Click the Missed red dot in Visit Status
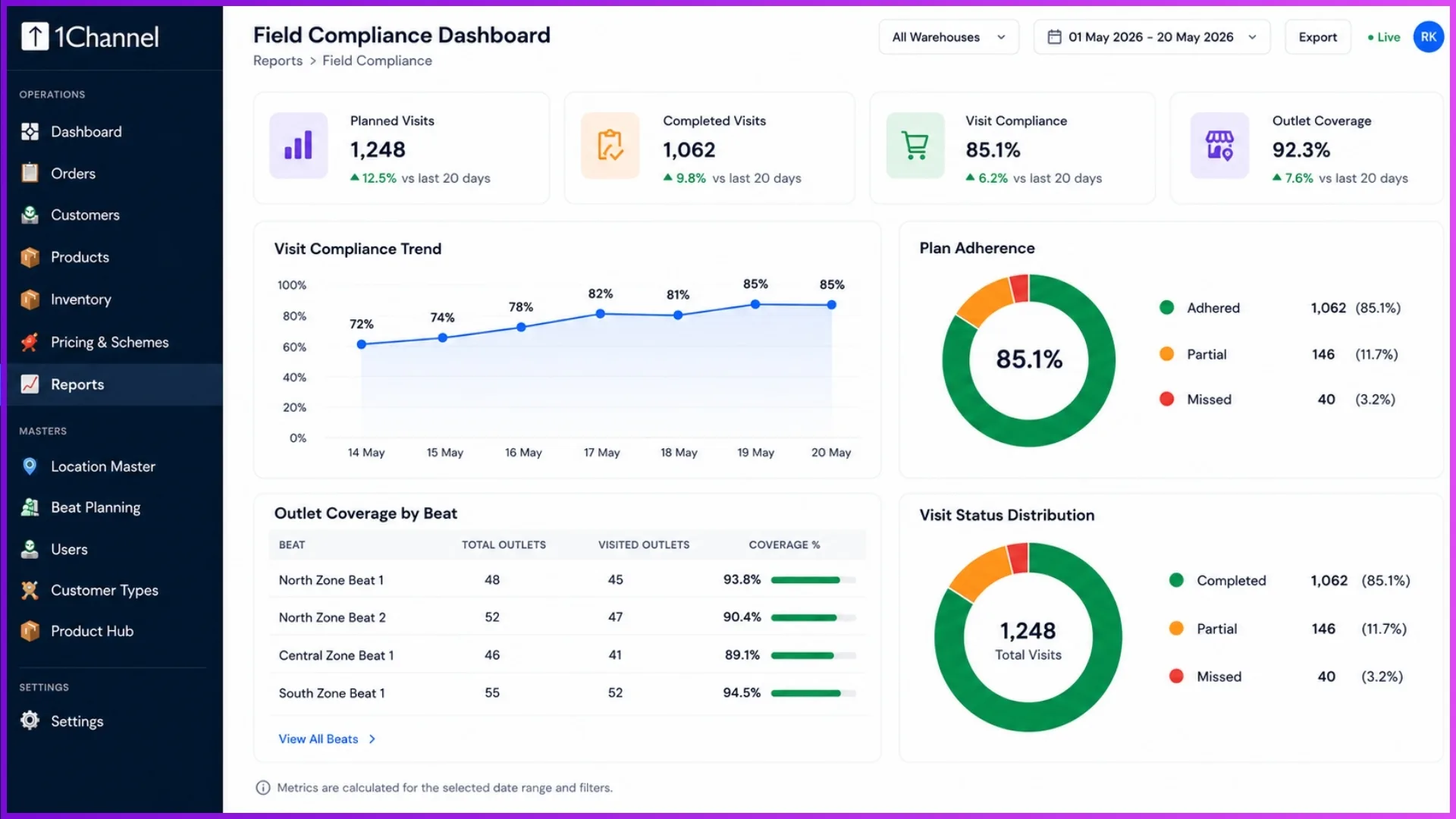 1176,676
